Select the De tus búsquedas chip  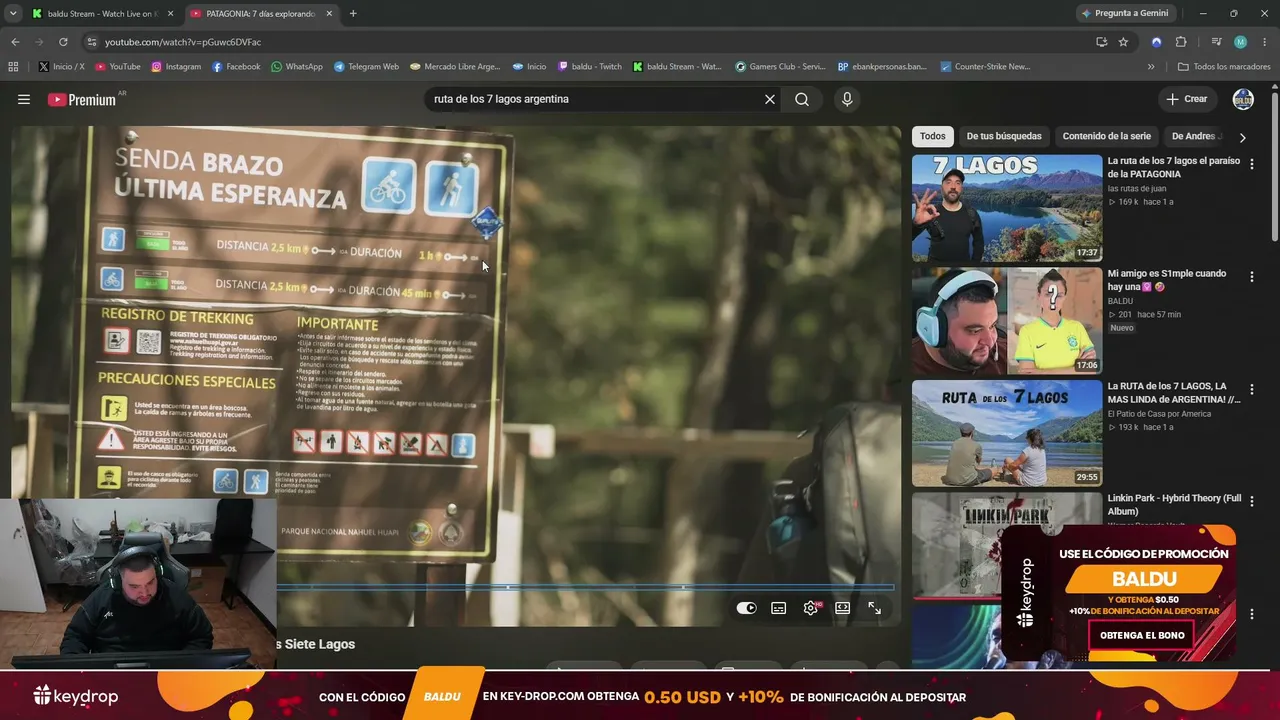click(x=1004, y=136)
